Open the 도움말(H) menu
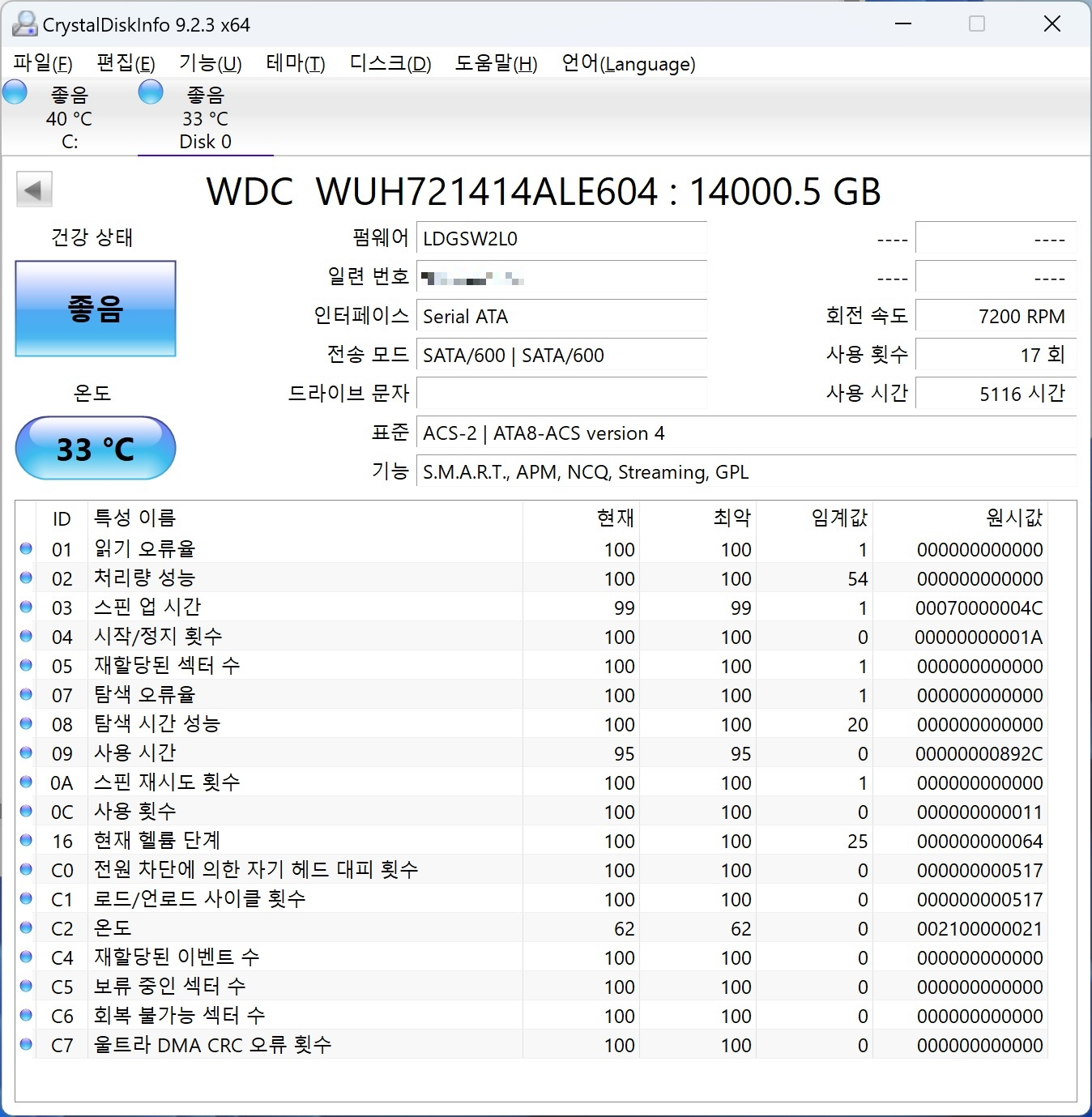Viewport: 1092px width, 1117px height. [496, 63]
